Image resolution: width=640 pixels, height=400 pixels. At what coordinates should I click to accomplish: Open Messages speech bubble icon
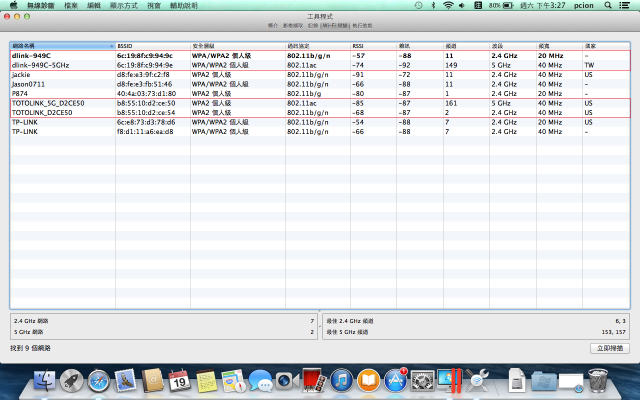click(x=260, y=381)
